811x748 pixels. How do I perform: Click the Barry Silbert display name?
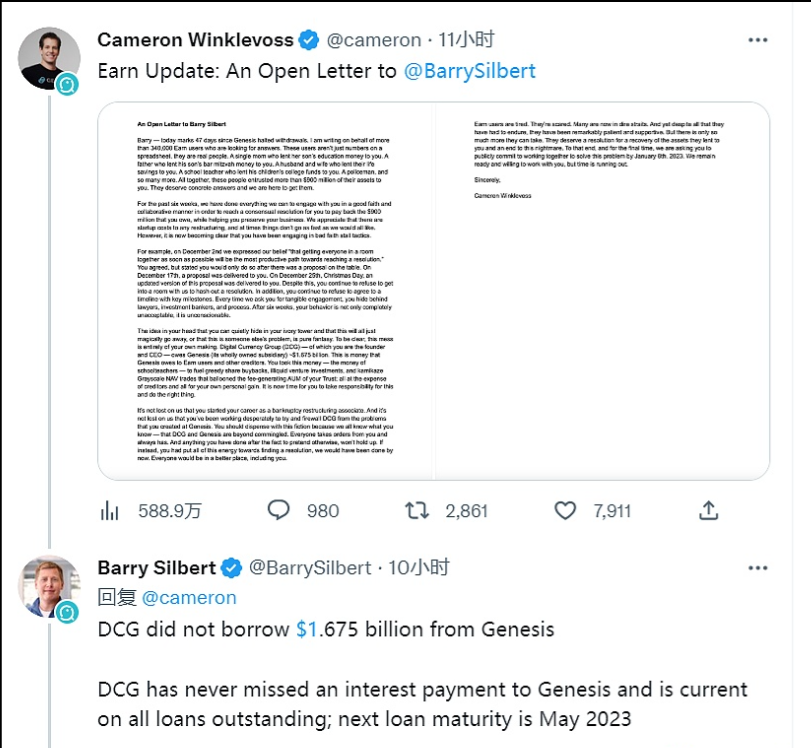[x=156, y=568]
